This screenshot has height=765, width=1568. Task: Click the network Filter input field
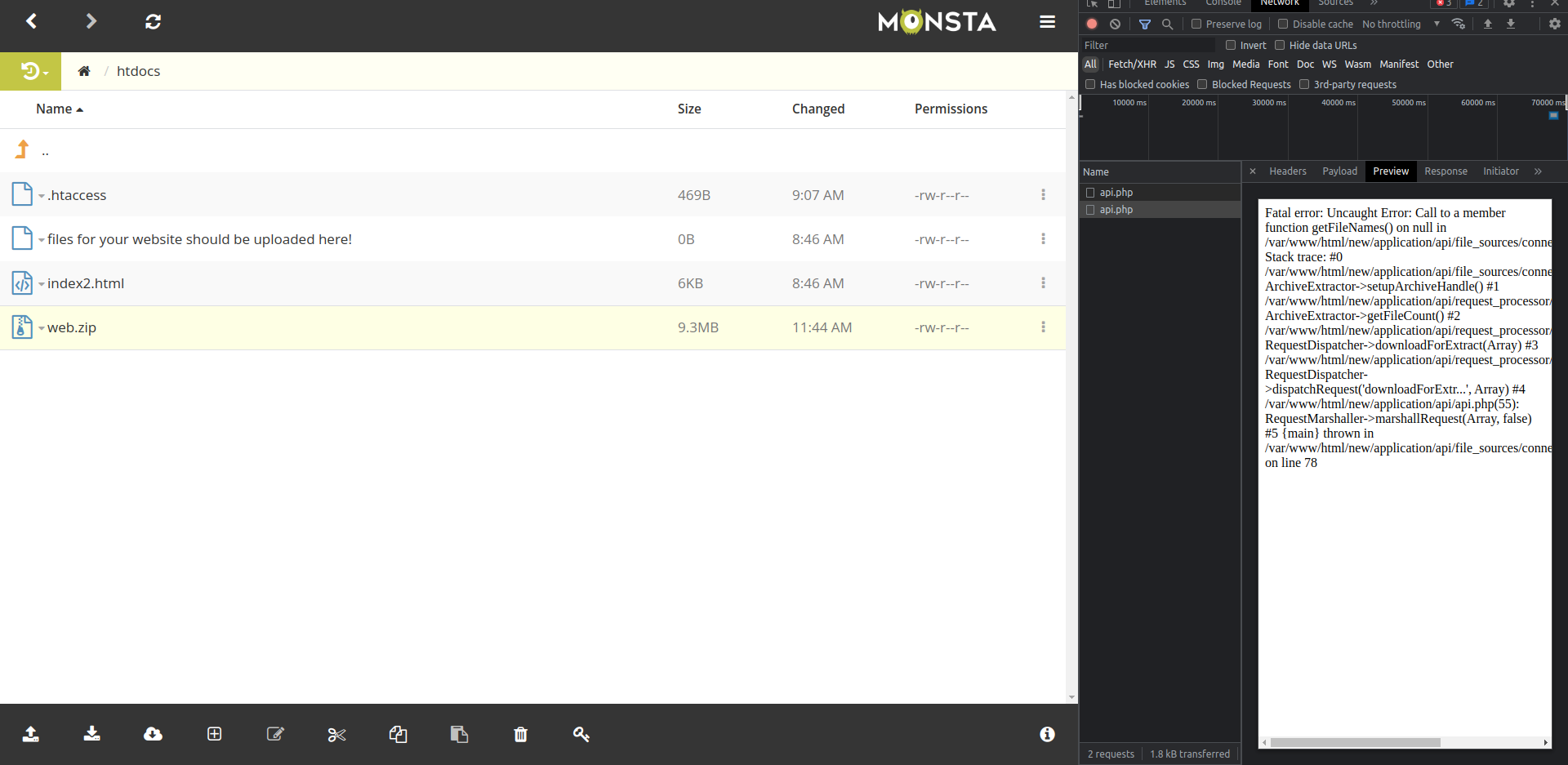1147,46
